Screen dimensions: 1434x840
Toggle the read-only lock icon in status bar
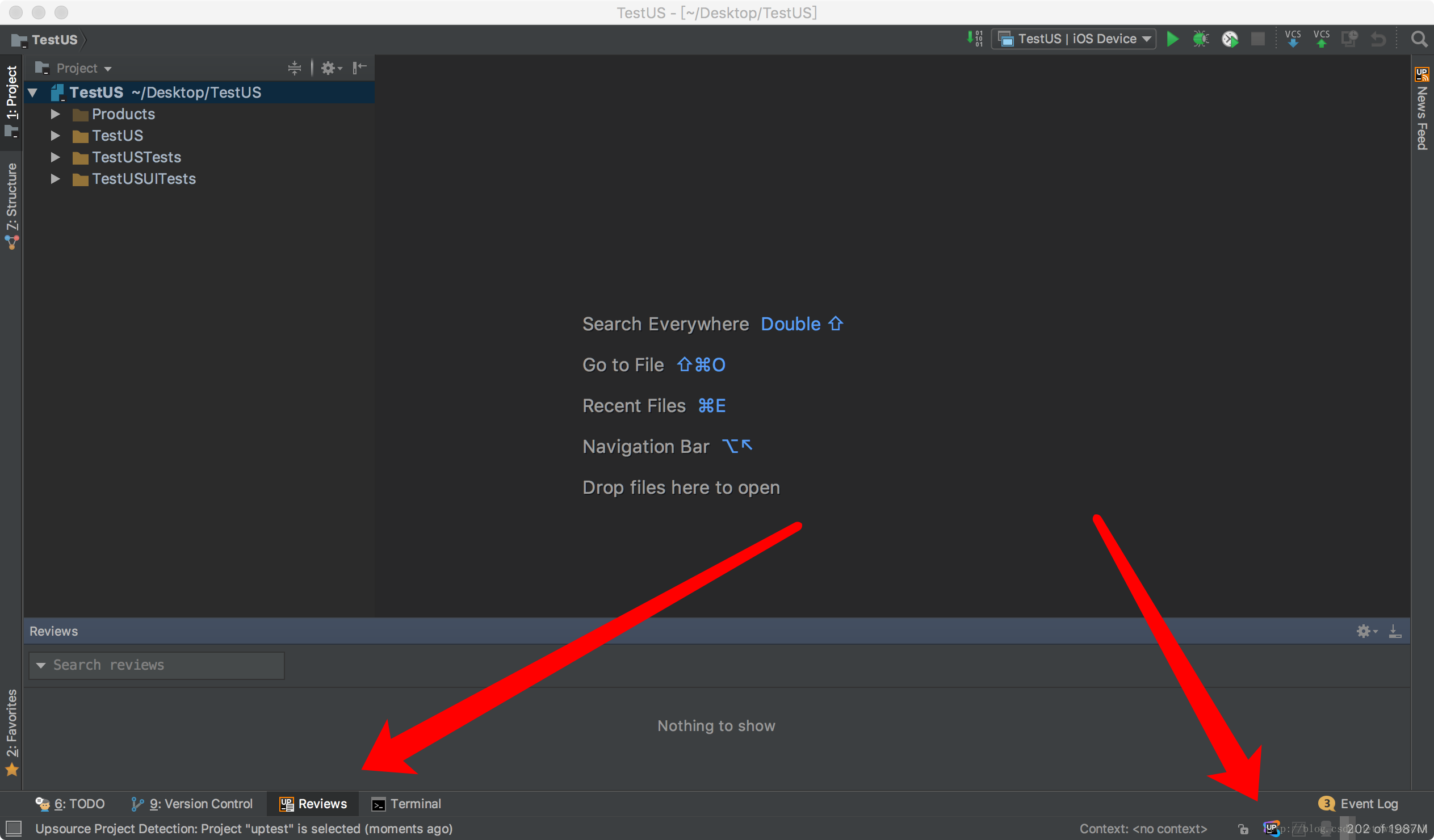pyautogui.click(x=1243, y=829)
